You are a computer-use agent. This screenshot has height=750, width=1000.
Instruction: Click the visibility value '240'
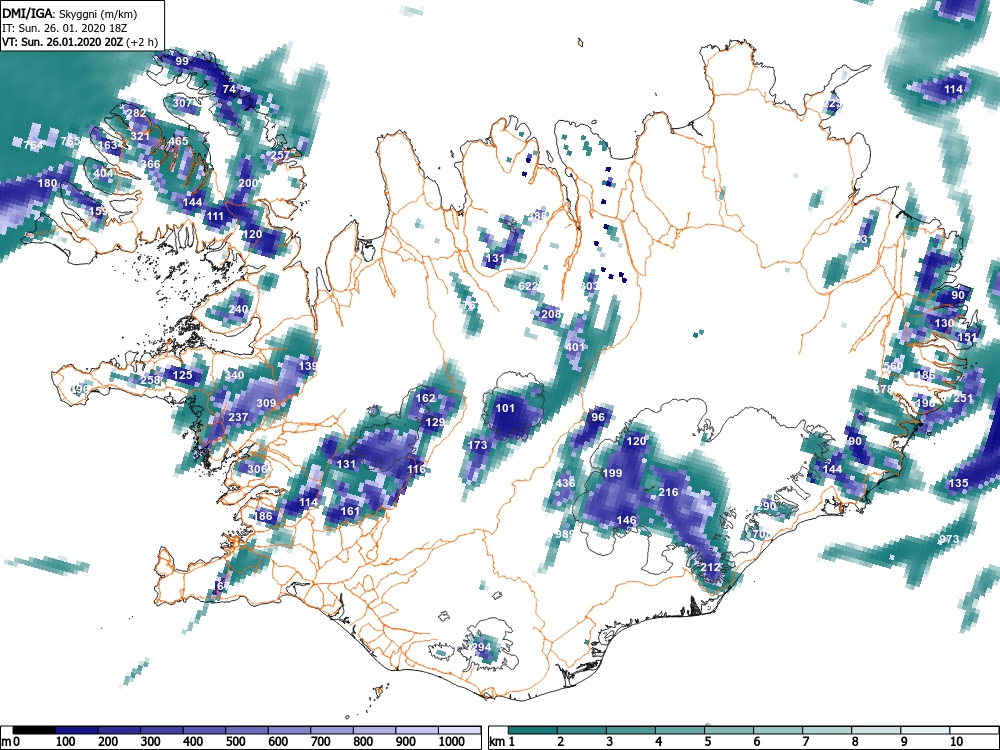[x=238, y=309]
